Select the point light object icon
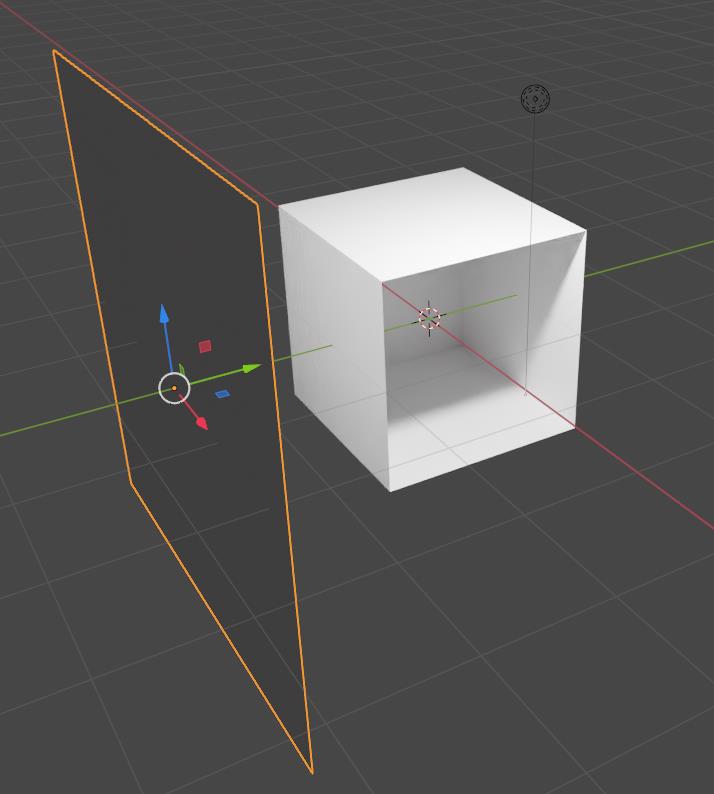 pos(535,99)
